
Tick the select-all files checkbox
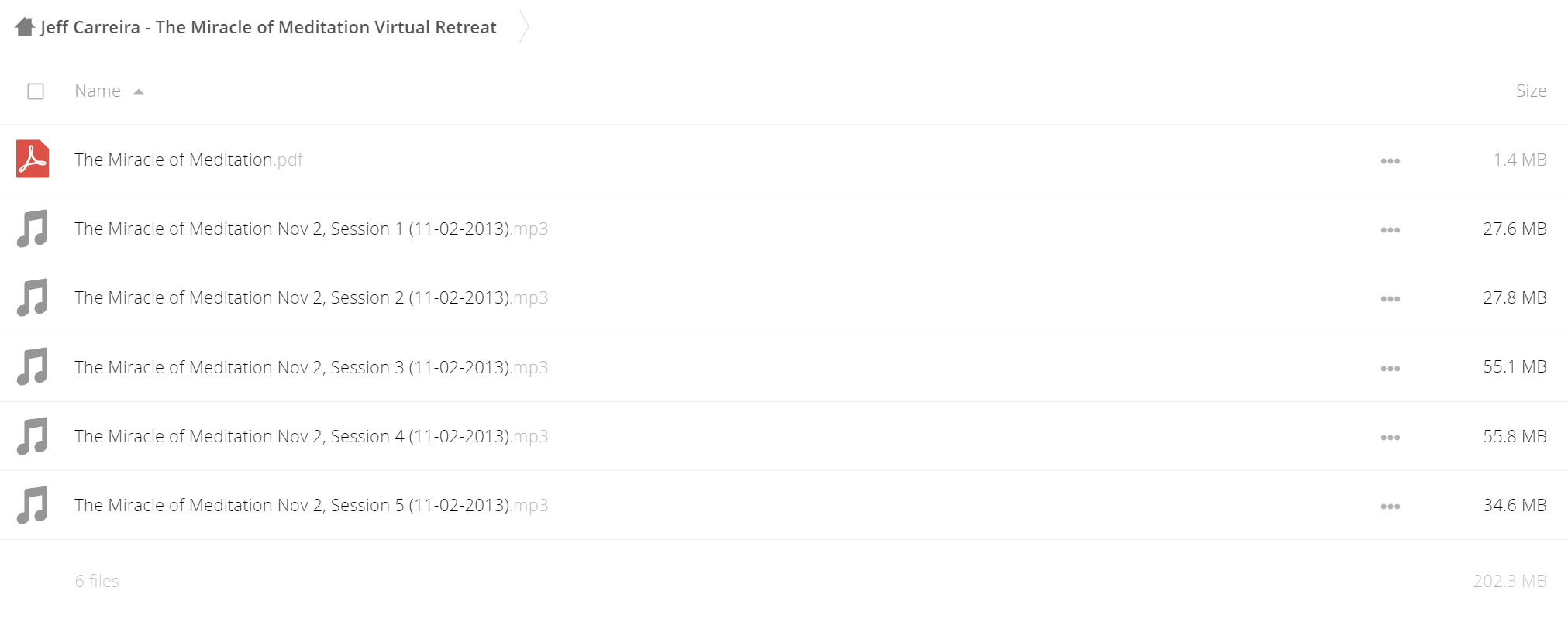[x=36, y=91]
